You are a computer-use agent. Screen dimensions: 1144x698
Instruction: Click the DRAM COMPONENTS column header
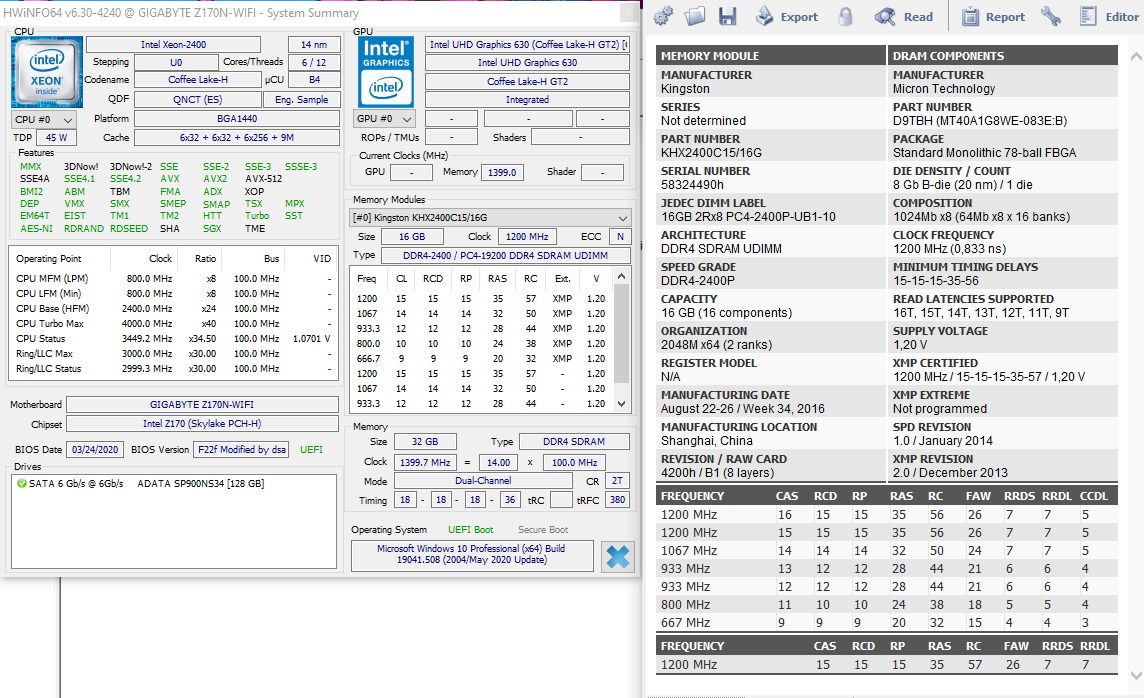click(1002, 55)
